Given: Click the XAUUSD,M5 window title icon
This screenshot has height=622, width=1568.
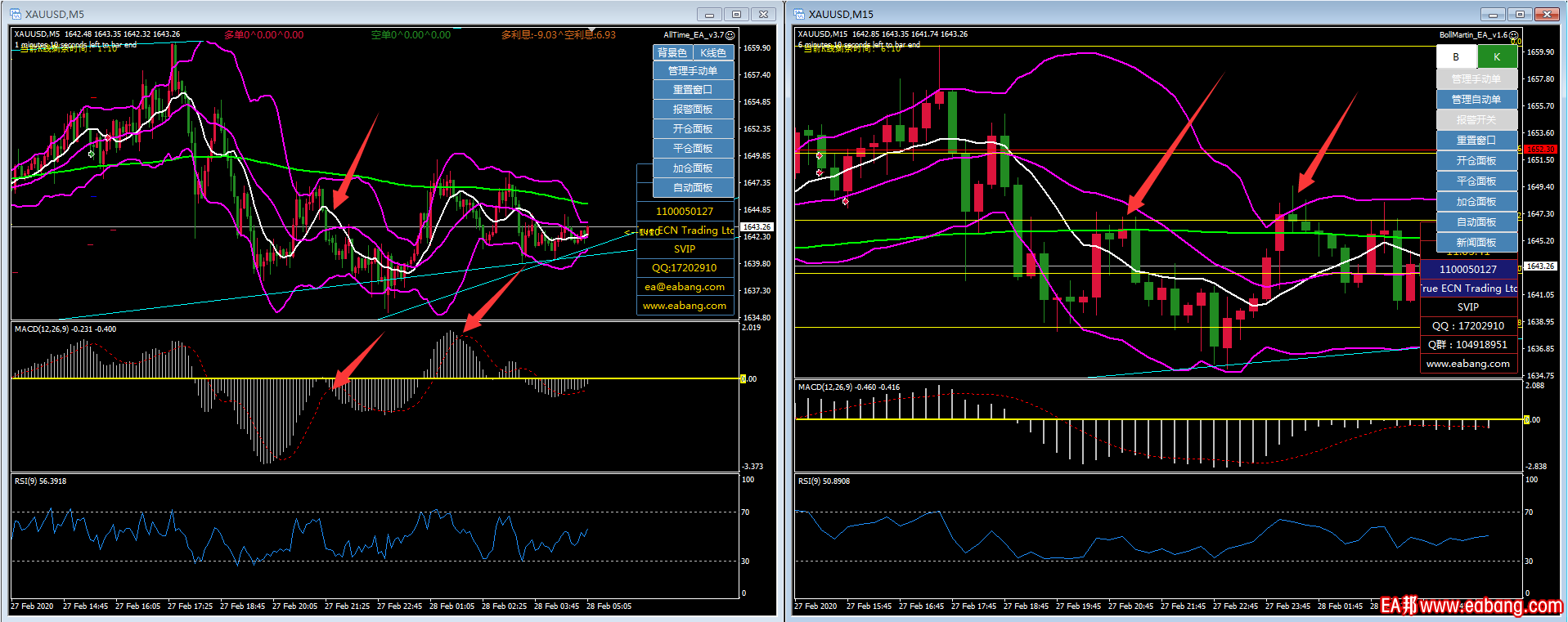Looking at the screenshot, I should (16, 14).
